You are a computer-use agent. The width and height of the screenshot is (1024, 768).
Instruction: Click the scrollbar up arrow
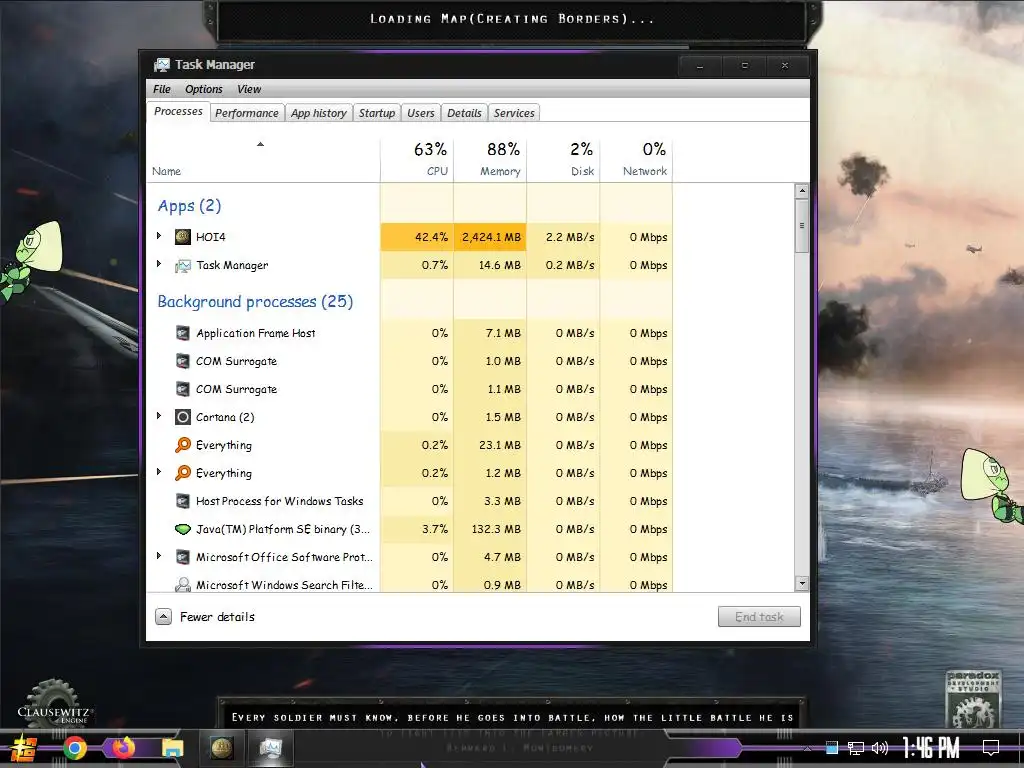click(x=802, y=191)
